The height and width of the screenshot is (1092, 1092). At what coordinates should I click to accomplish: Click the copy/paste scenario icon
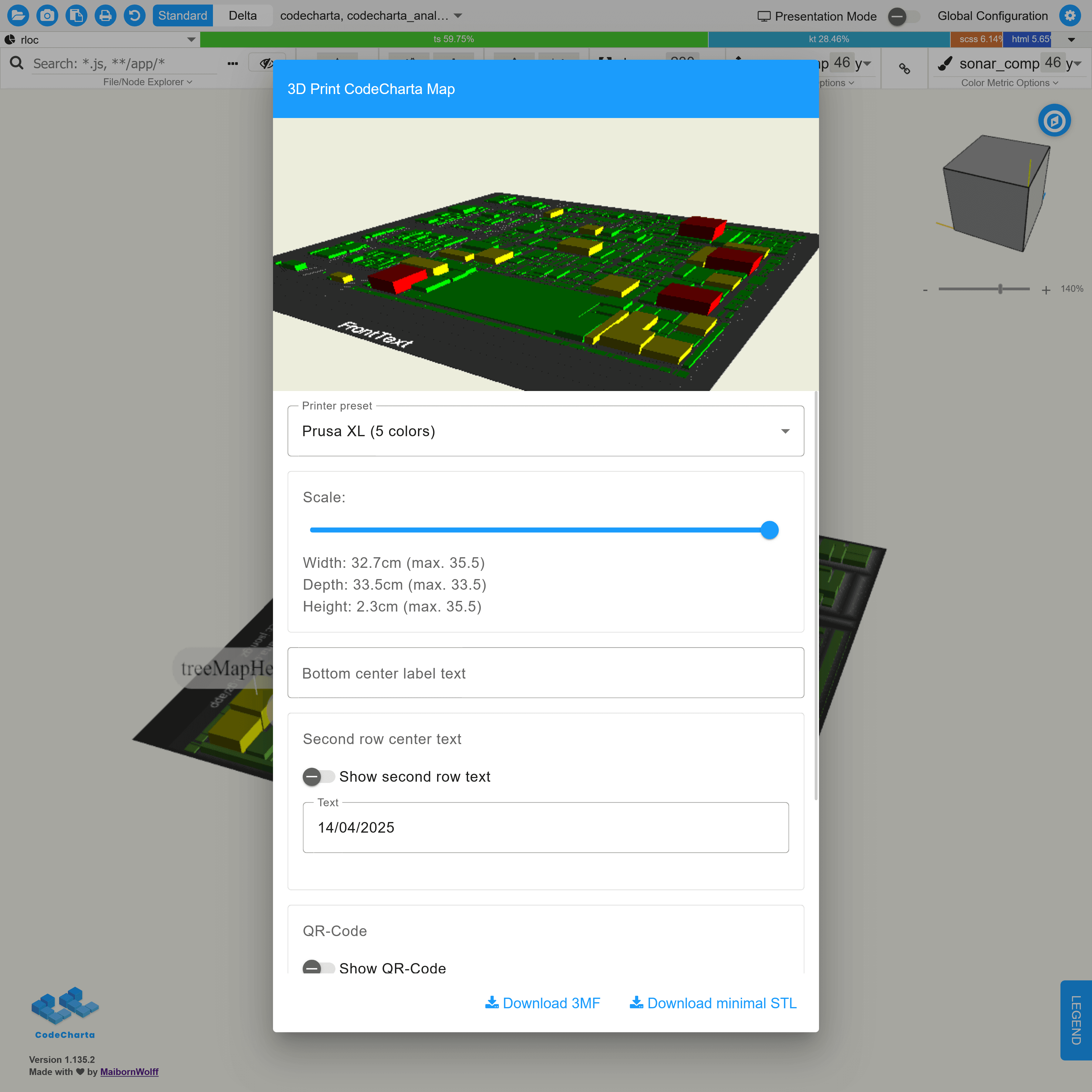[x=76, y=15]
